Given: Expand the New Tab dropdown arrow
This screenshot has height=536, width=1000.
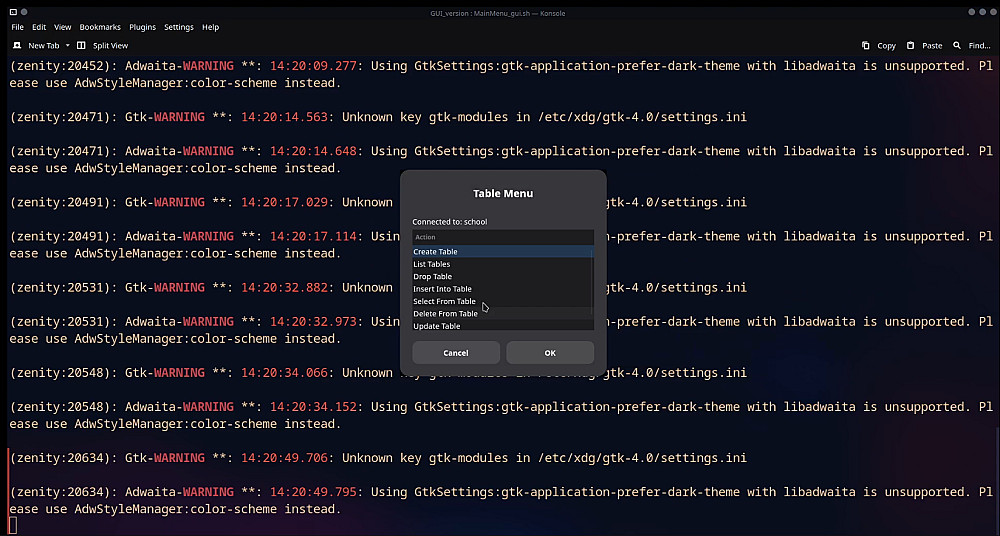Looking at the screenshot, I should click(68, 46).
